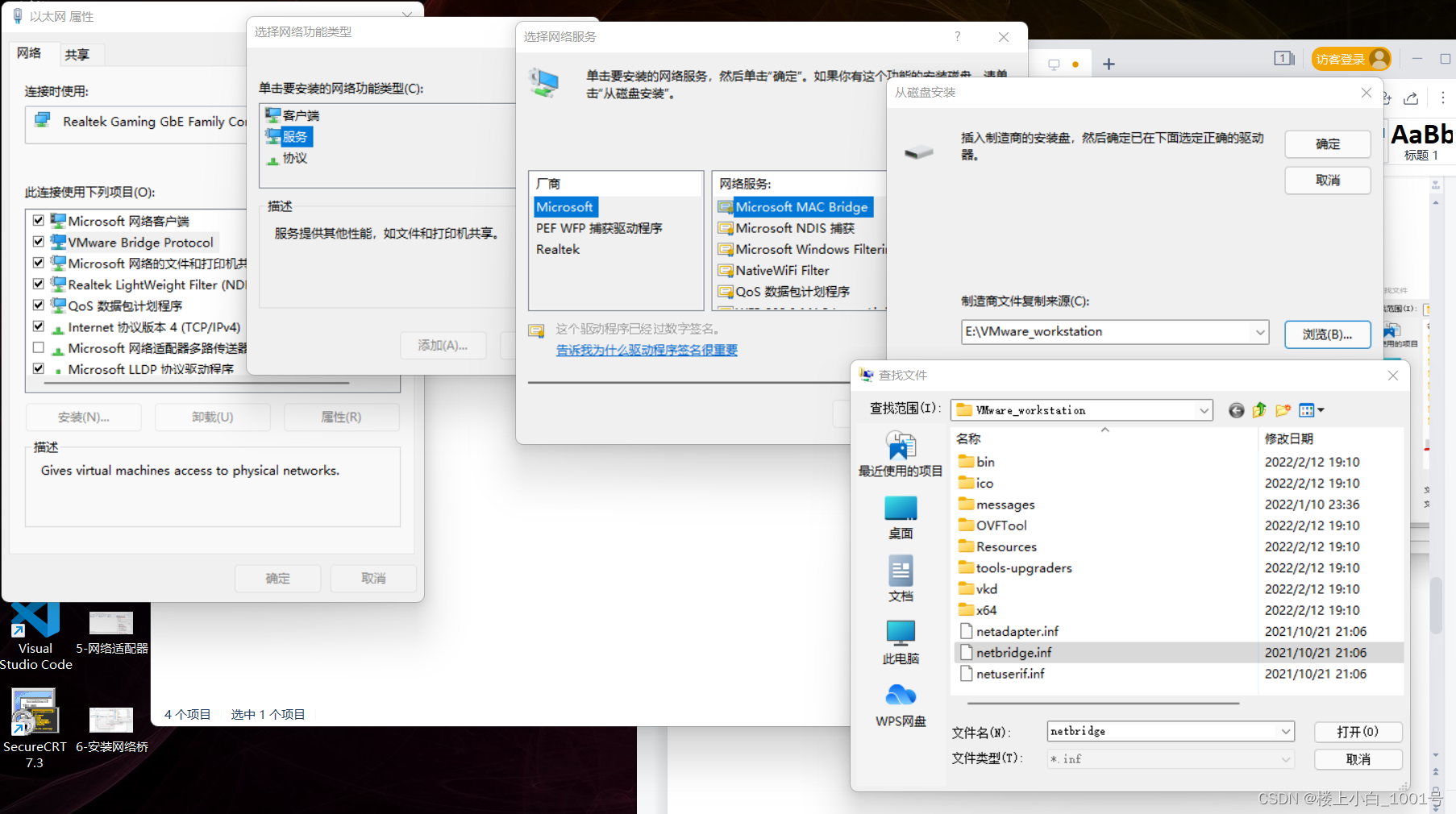Toggle QoS 数据包计划程序 checkbox
Image resolution: width=1456 pixels, height=814 pixels.
point(38,305)
